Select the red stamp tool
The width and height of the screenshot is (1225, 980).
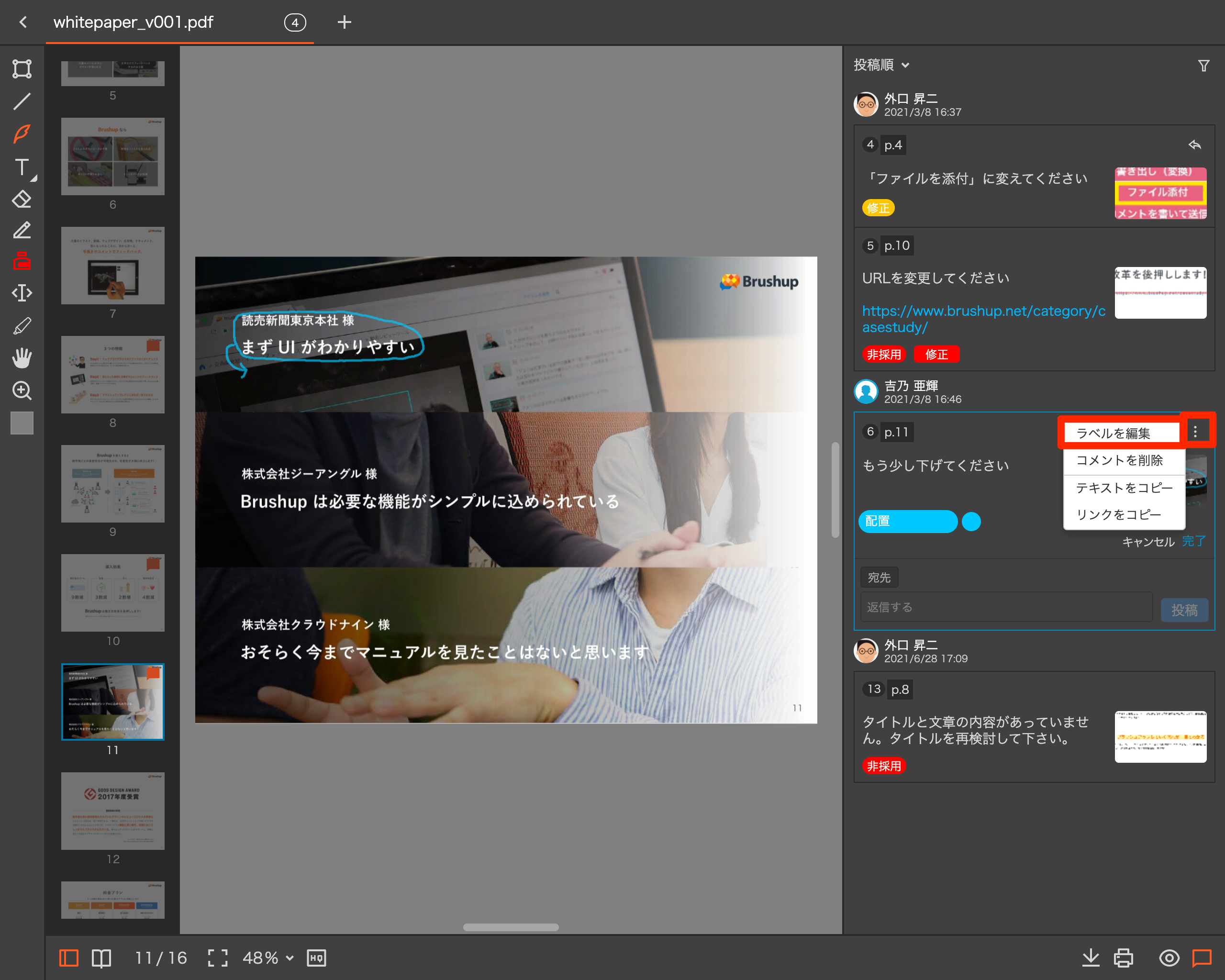[x=22, y=261]
